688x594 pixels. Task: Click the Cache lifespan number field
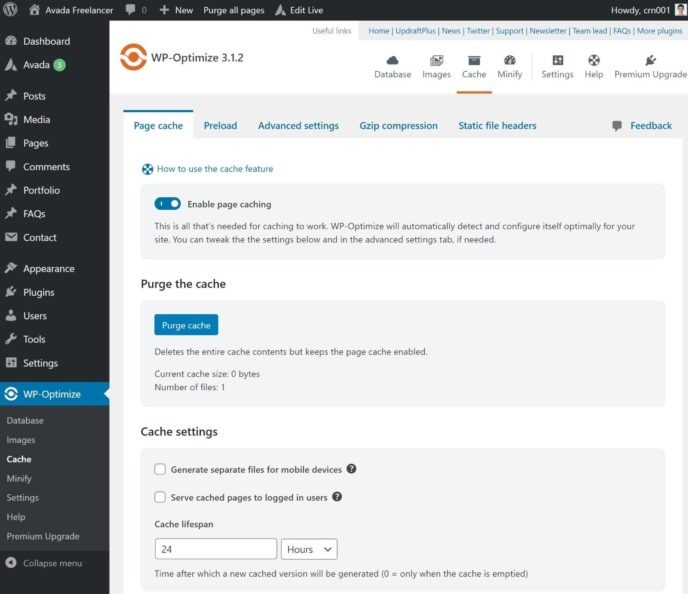coord(216,549)
